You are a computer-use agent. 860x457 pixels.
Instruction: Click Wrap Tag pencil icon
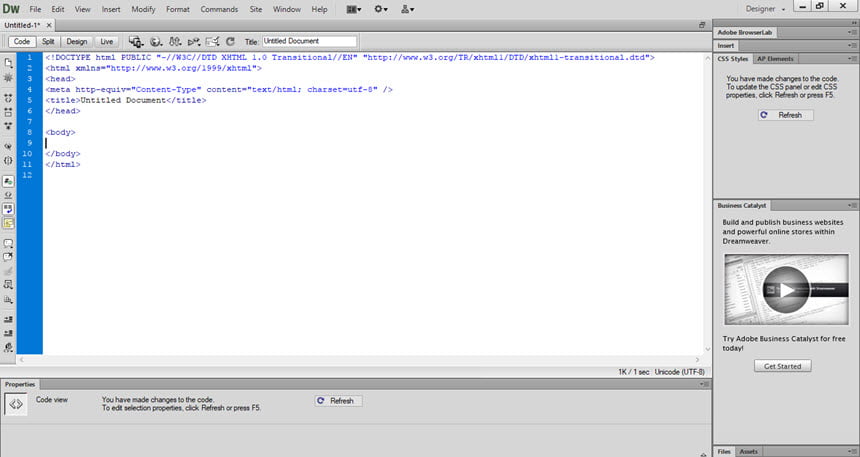8,271
